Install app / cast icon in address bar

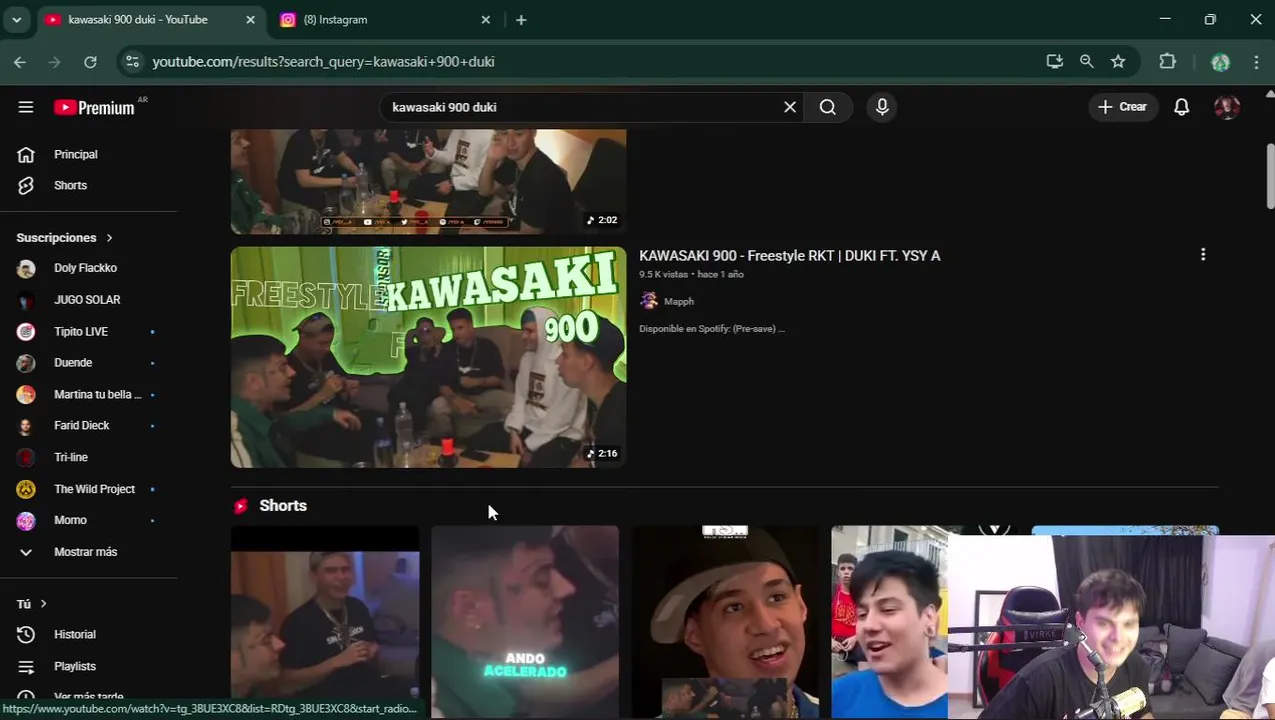(1055, 62)
